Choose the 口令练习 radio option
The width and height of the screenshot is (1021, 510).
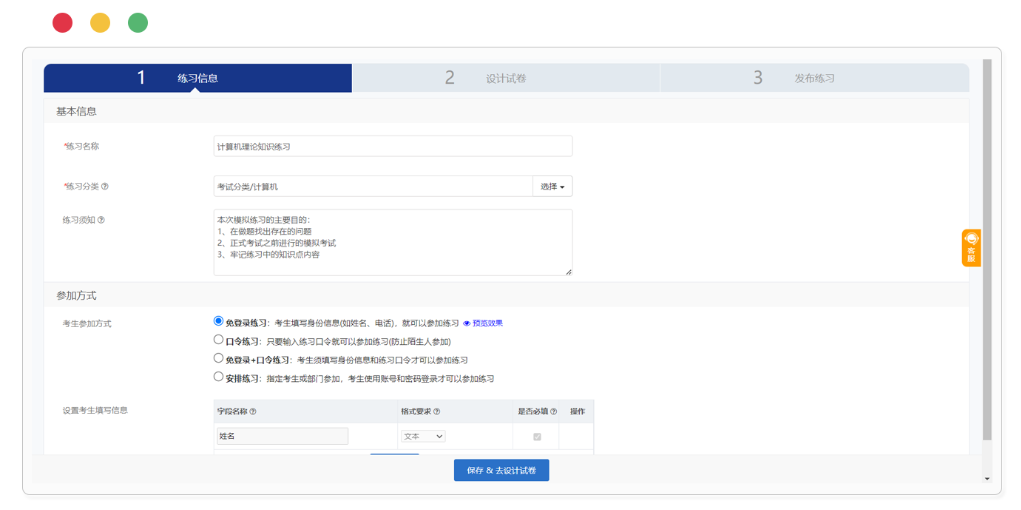point(219,340)
